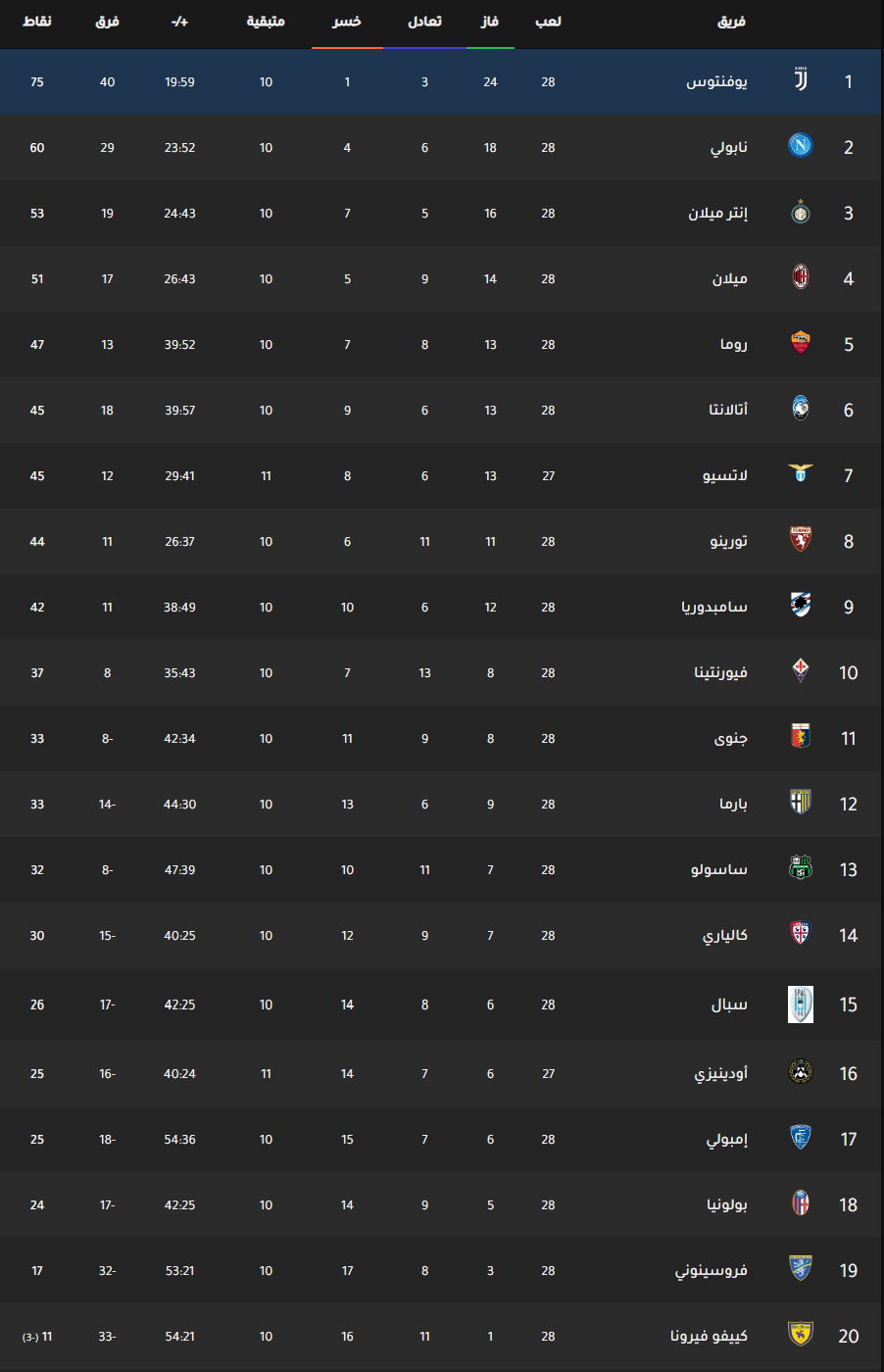Select the row ranked 13 ساسولو

pyautogui.click(x=442, y=869)
